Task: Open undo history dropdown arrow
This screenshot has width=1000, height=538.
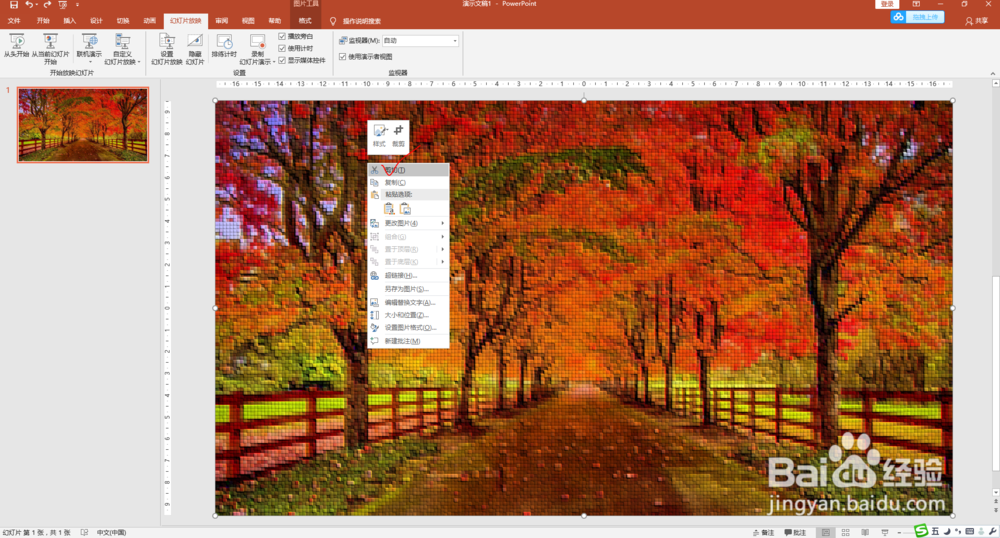Action: pos(36,4)
